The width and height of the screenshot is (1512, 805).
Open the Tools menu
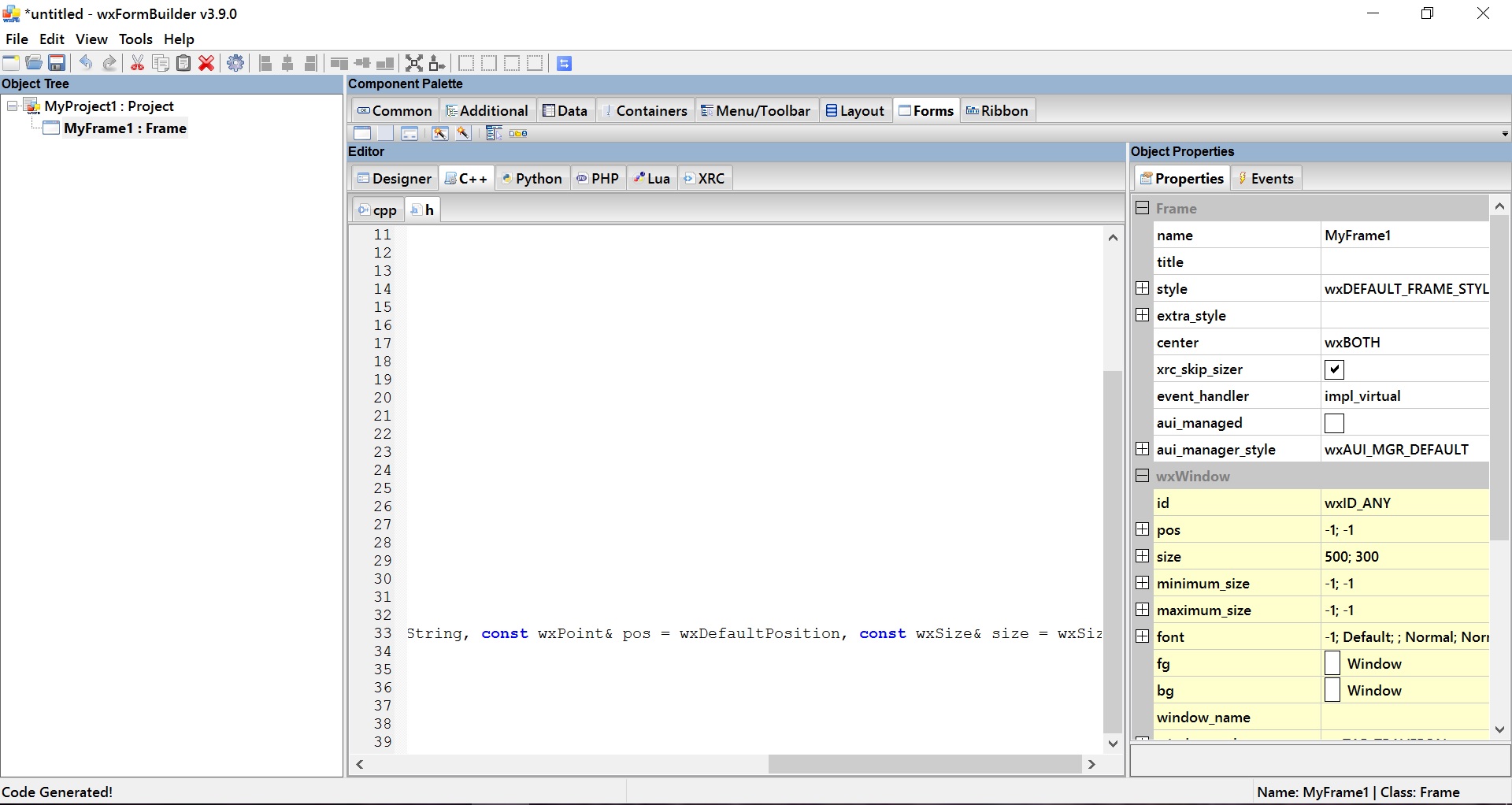(x=135, y=39)
